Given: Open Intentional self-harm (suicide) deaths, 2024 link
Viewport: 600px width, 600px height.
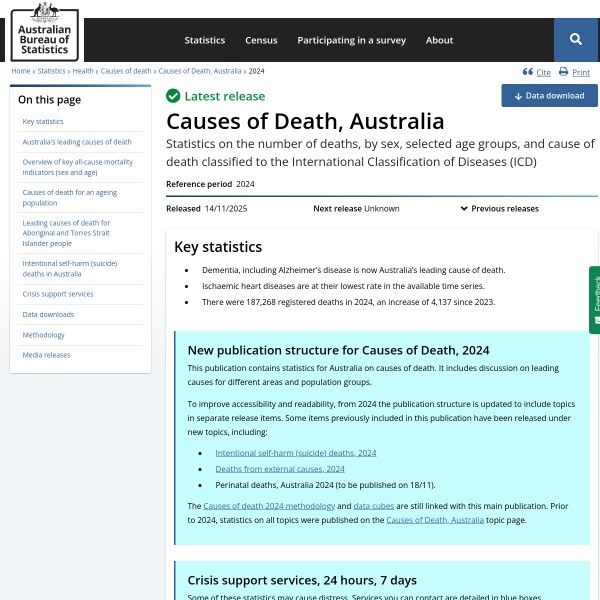Looking at the screenshot, I should click(x=295, y=453).
